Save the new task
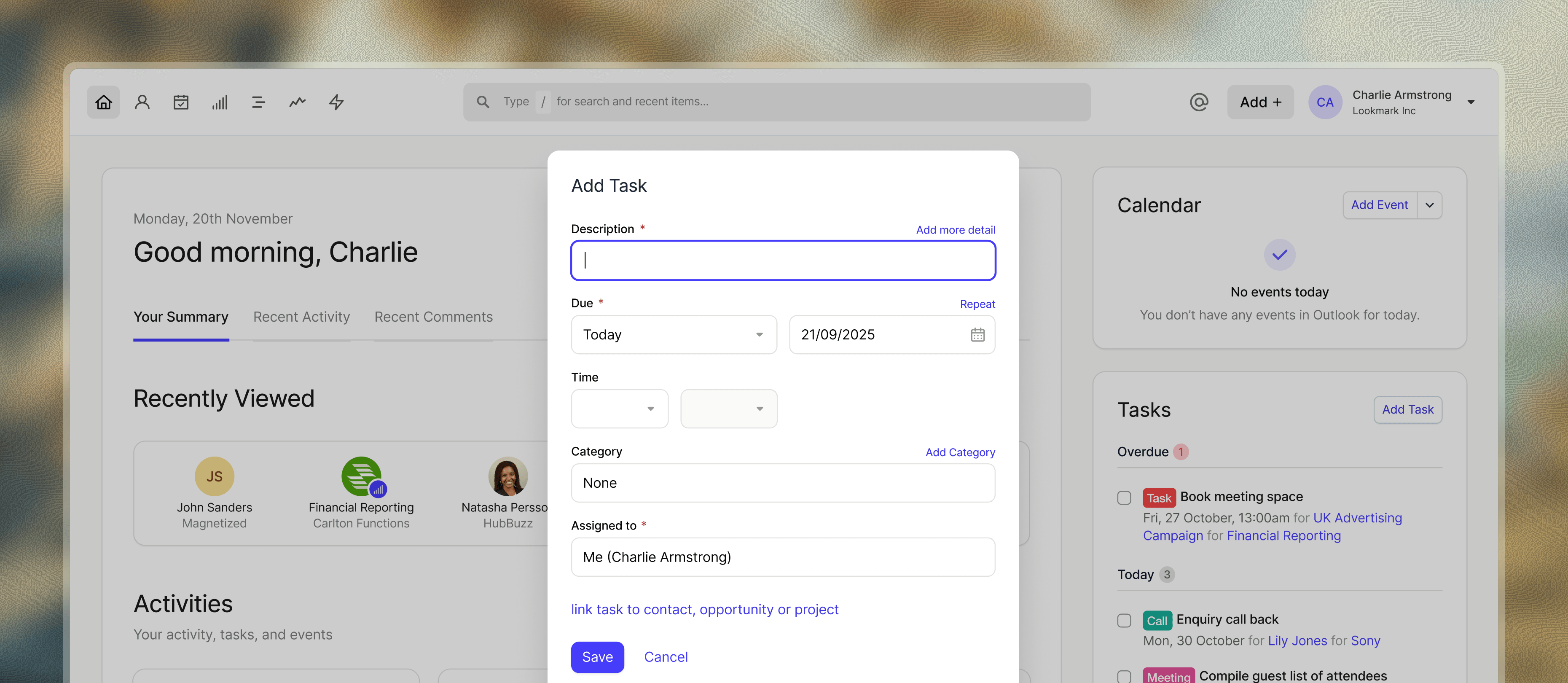 point(597,657)
